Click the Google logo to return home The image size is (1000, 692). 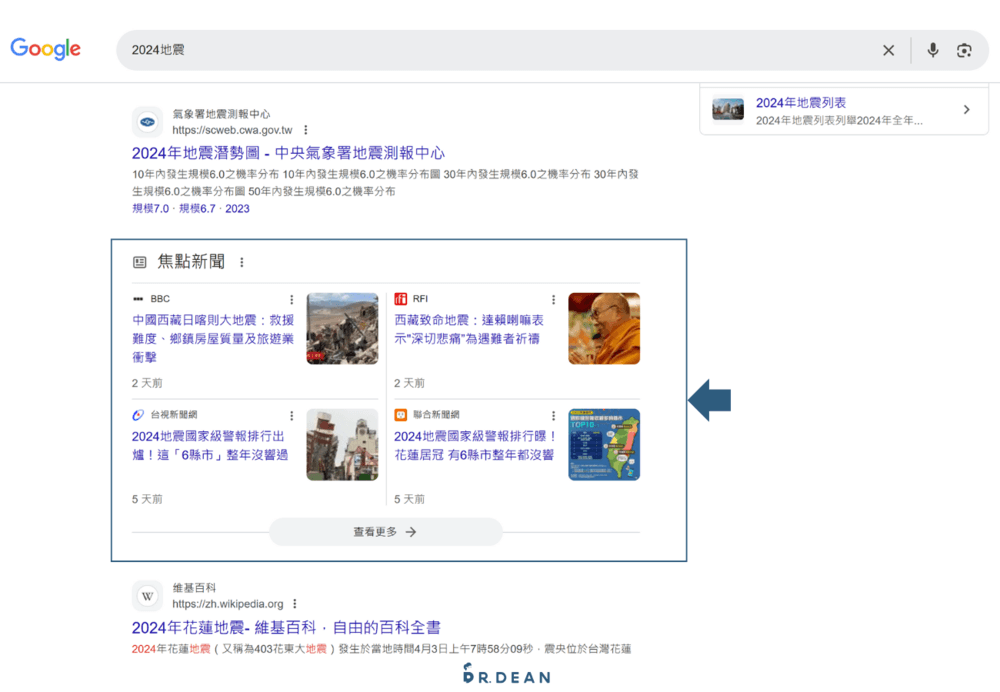coord(45,49)
